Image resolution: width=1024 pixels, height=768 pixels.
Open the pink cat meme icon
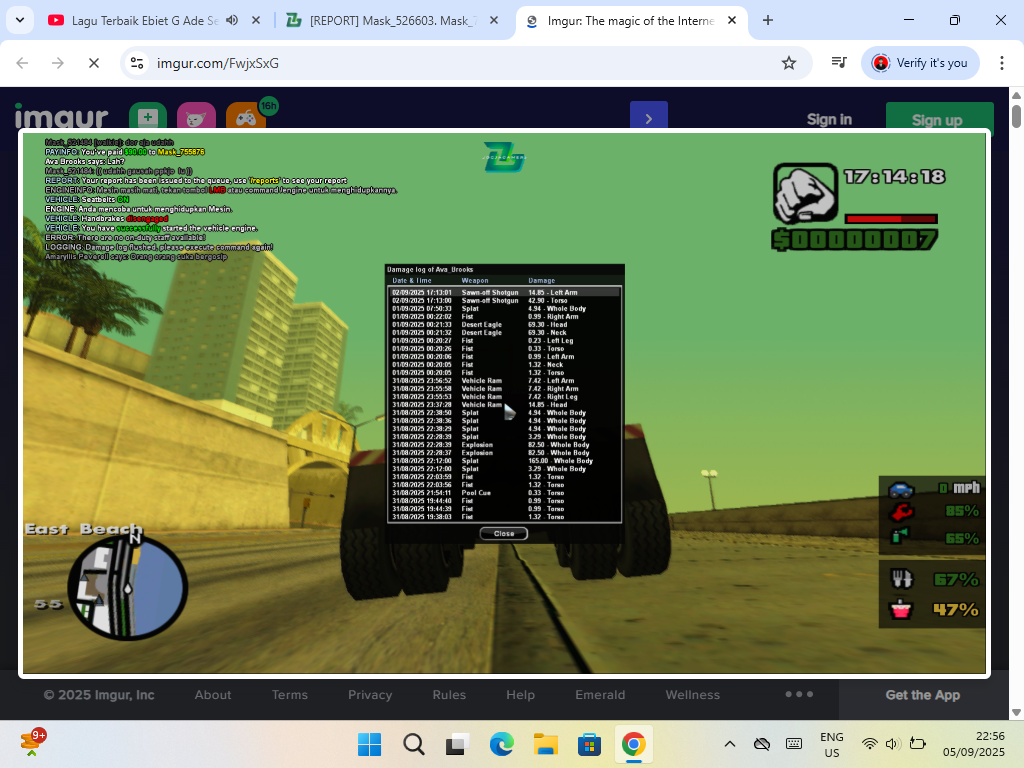click(196, 116)
